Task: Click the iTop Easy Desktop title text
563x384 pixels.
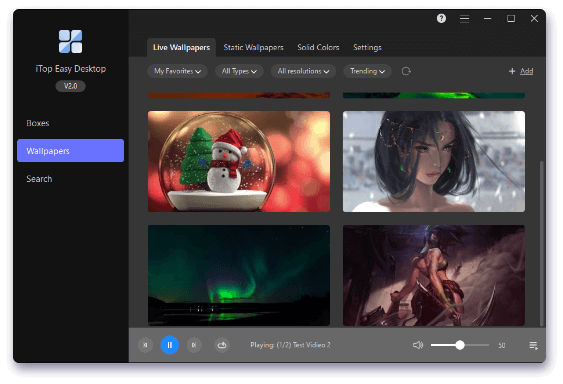Action: [x=71, y=69]
